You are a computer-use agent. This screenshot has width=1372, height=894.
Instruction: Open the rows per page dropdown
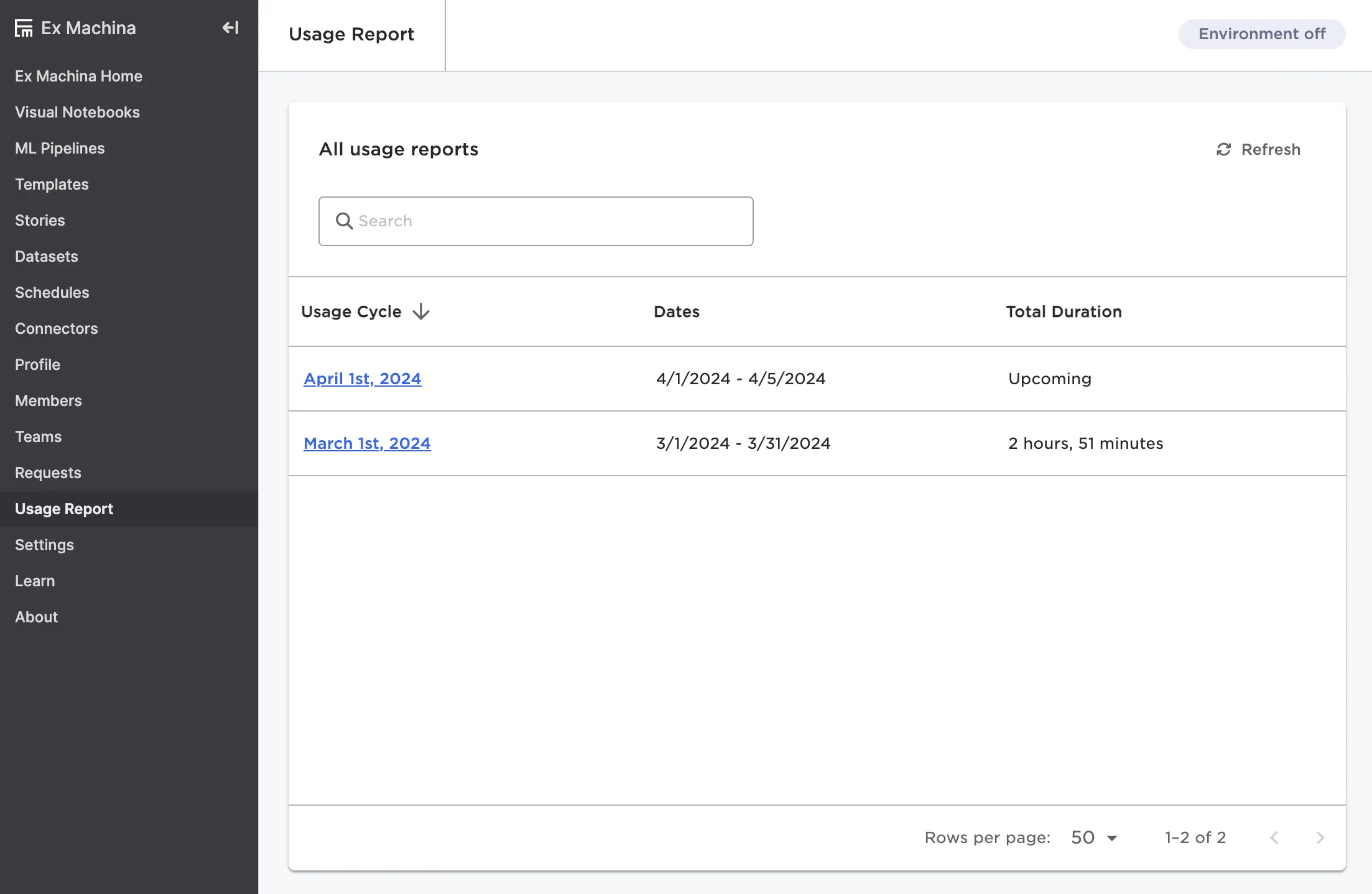click(1094, 837)
